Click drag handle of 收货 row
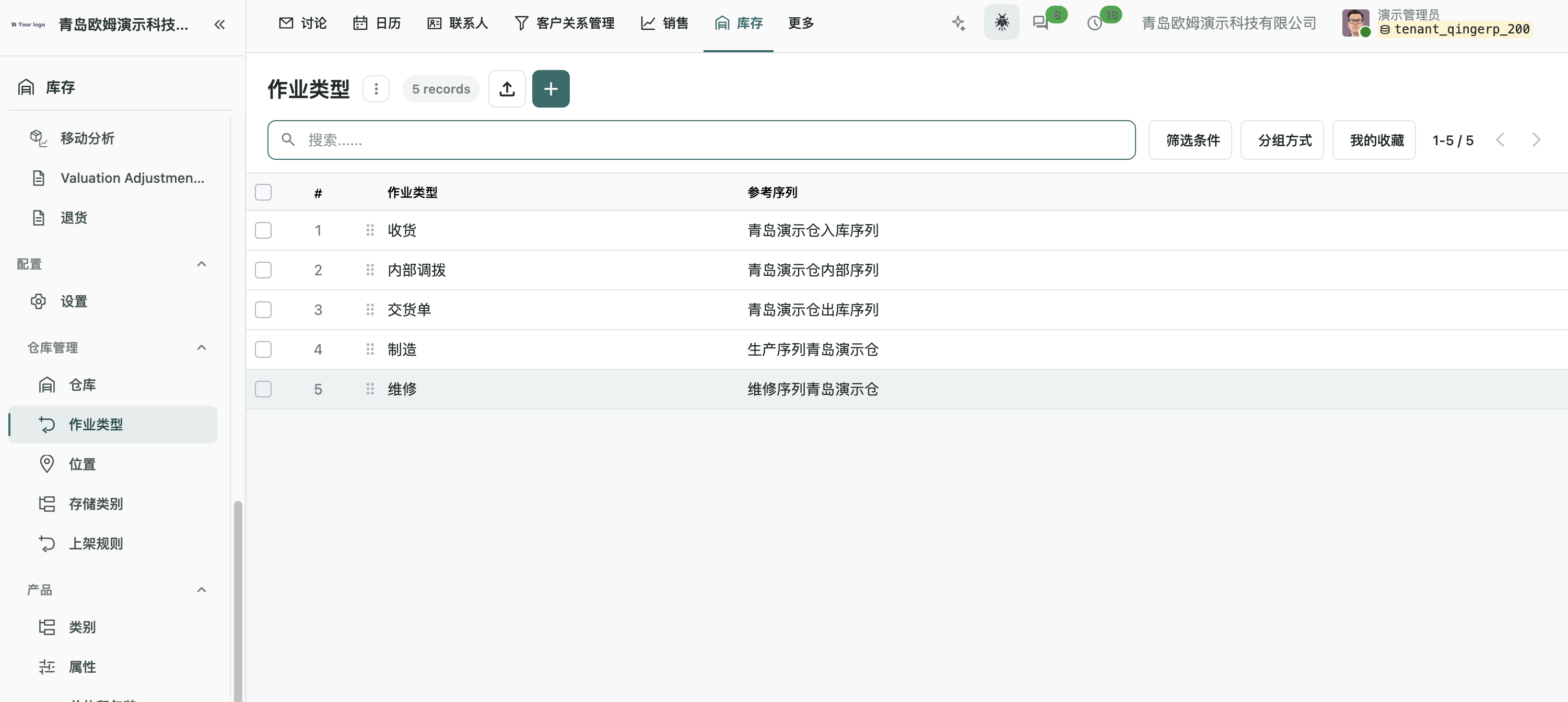Screen dimensions: 1568x702 tap(369, 230)
